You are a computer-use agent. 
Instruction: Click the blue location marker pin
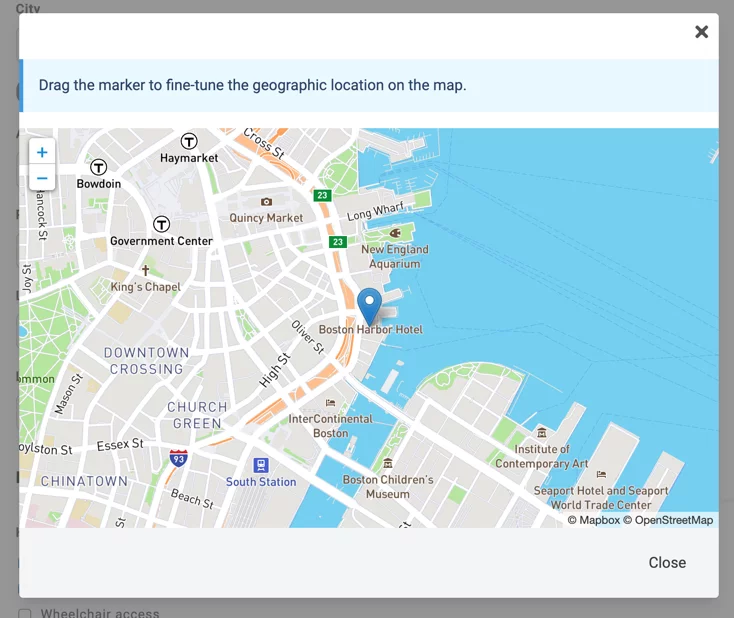[x=369, y=305]
